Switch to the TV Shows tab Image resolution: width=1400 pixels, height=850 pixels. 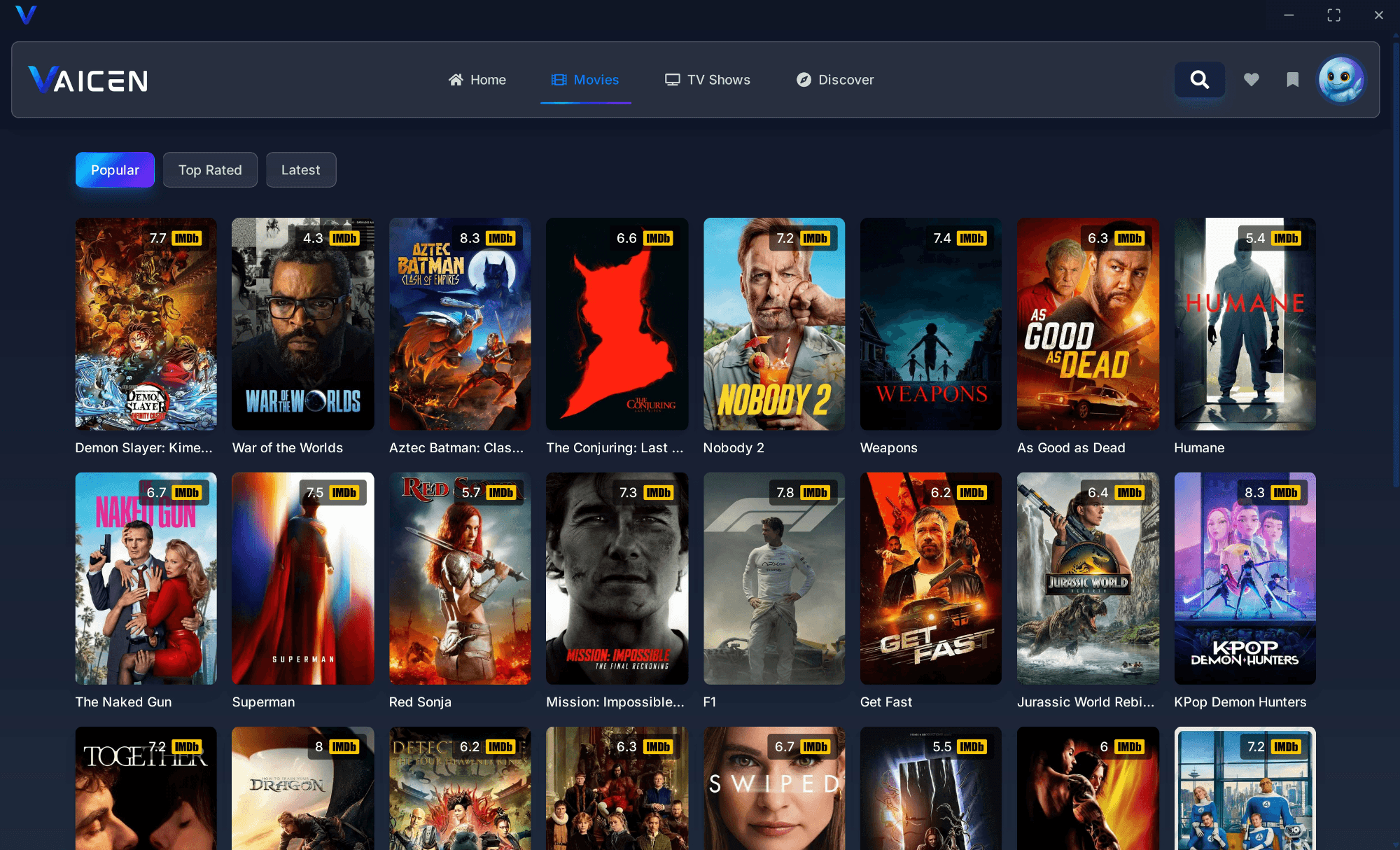(x=707, y=80)
